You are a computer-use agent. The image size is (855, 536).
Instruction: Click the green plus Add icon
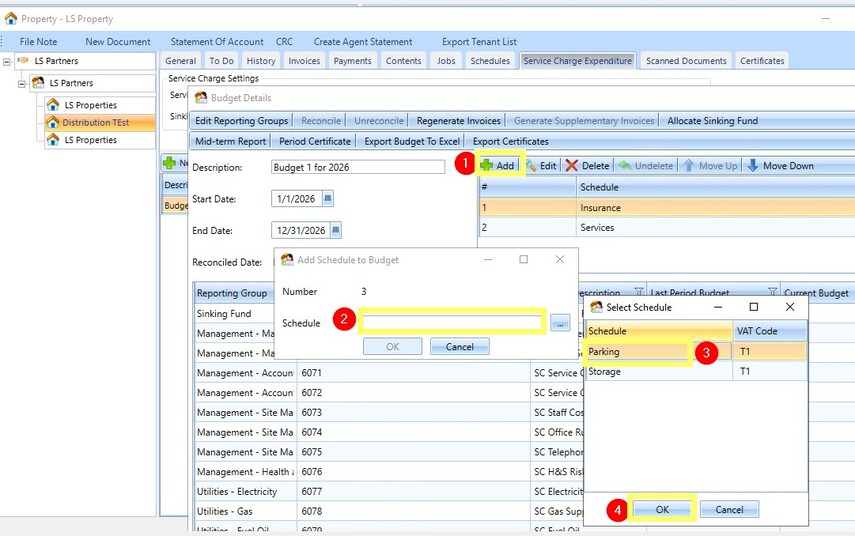[x=486, y=165]
